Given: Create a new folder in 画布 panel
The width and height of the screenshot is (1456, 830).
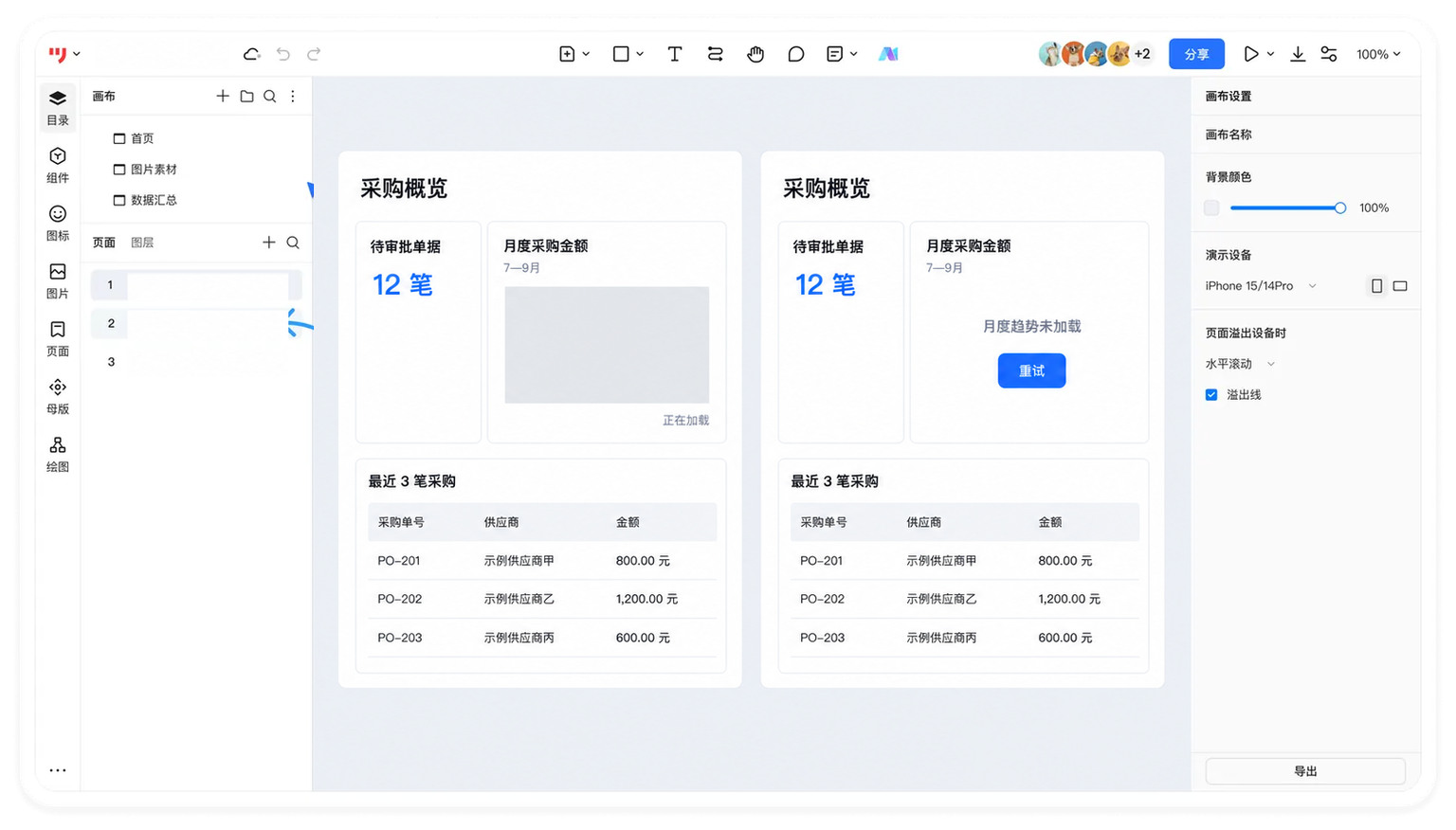Looking at the screenshot, I should tap(246, 96).
